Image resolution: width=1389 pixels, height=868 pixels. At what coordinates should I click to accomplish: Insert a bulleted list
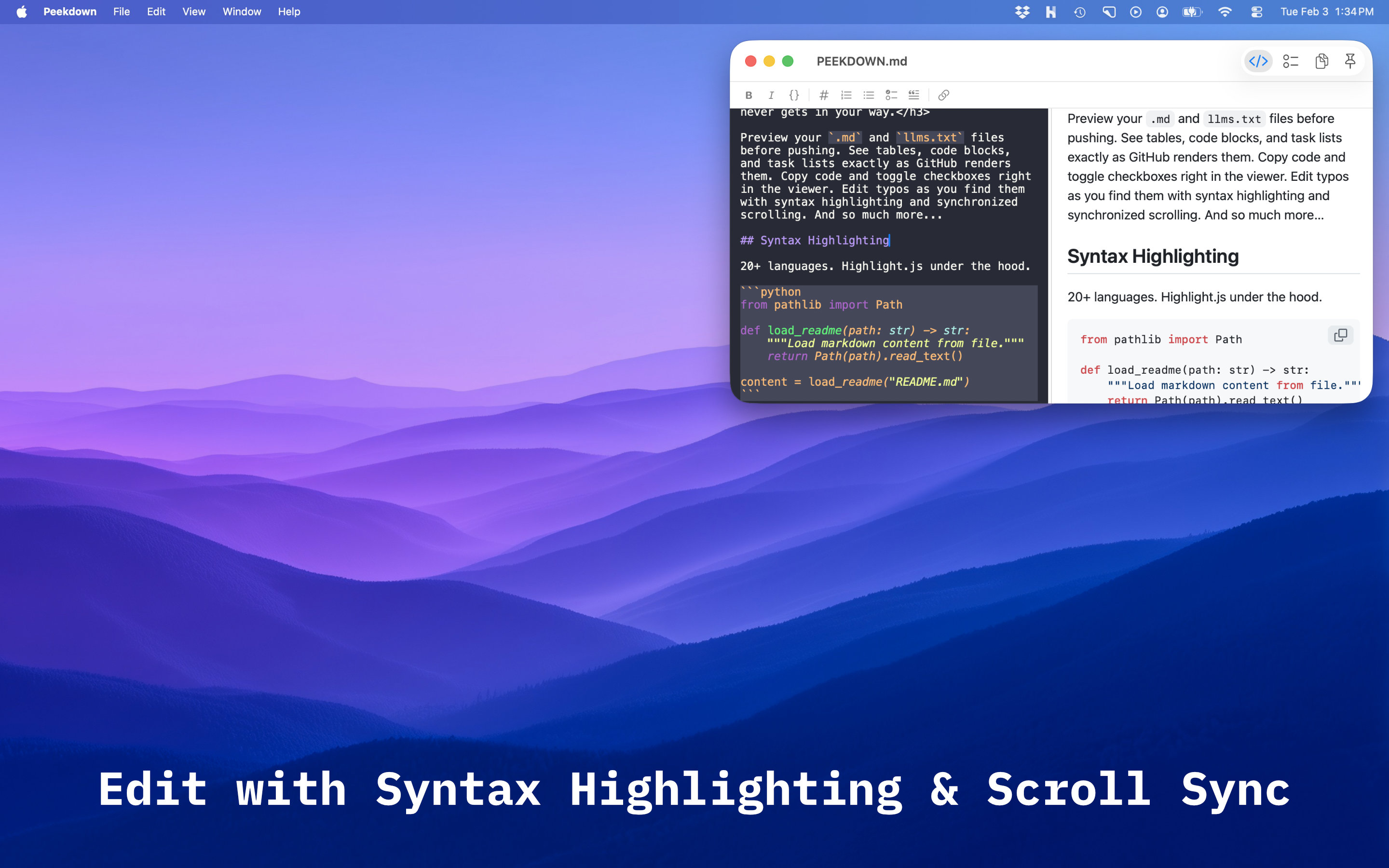pos(869,95)
